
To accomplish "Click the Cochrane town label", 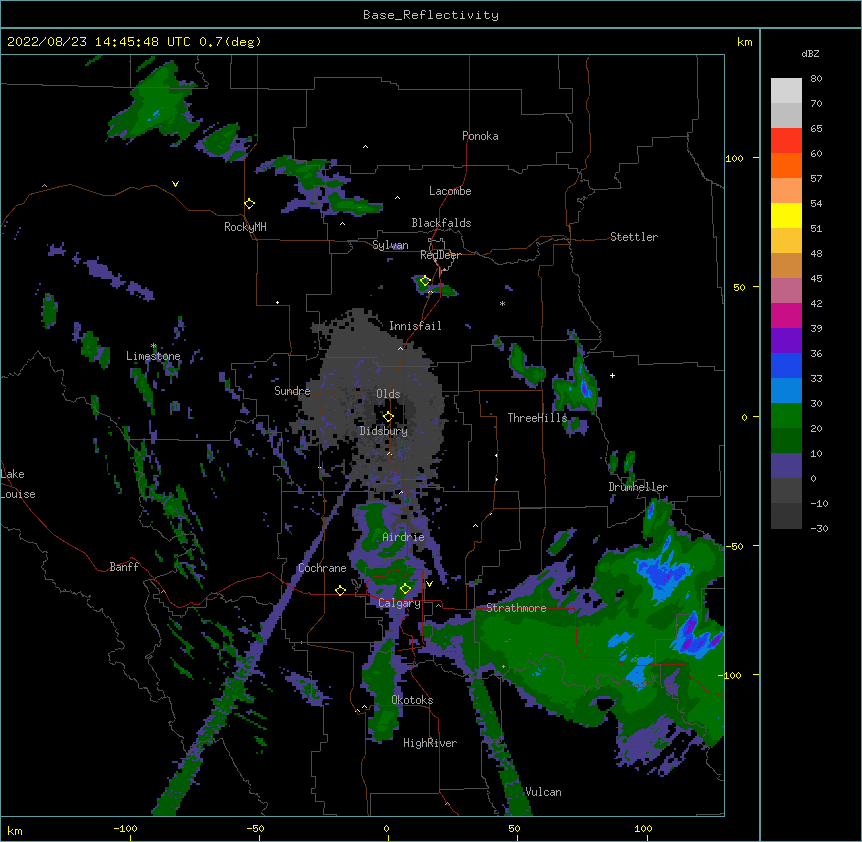I will coord(322,568).
